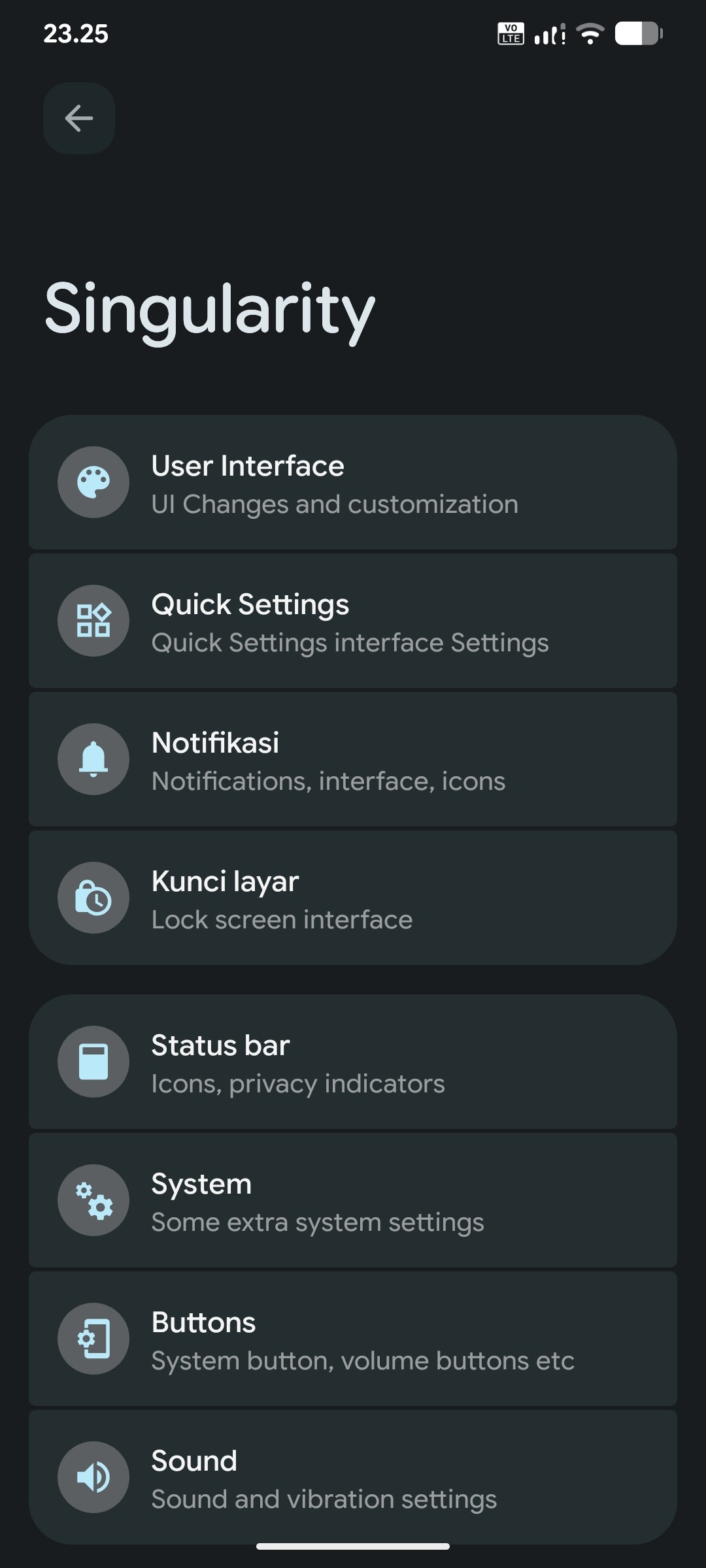Screen dimensions: 706x1568
Task: Open Kunci layar lock screen settings
Action: (x=353, y=898)
